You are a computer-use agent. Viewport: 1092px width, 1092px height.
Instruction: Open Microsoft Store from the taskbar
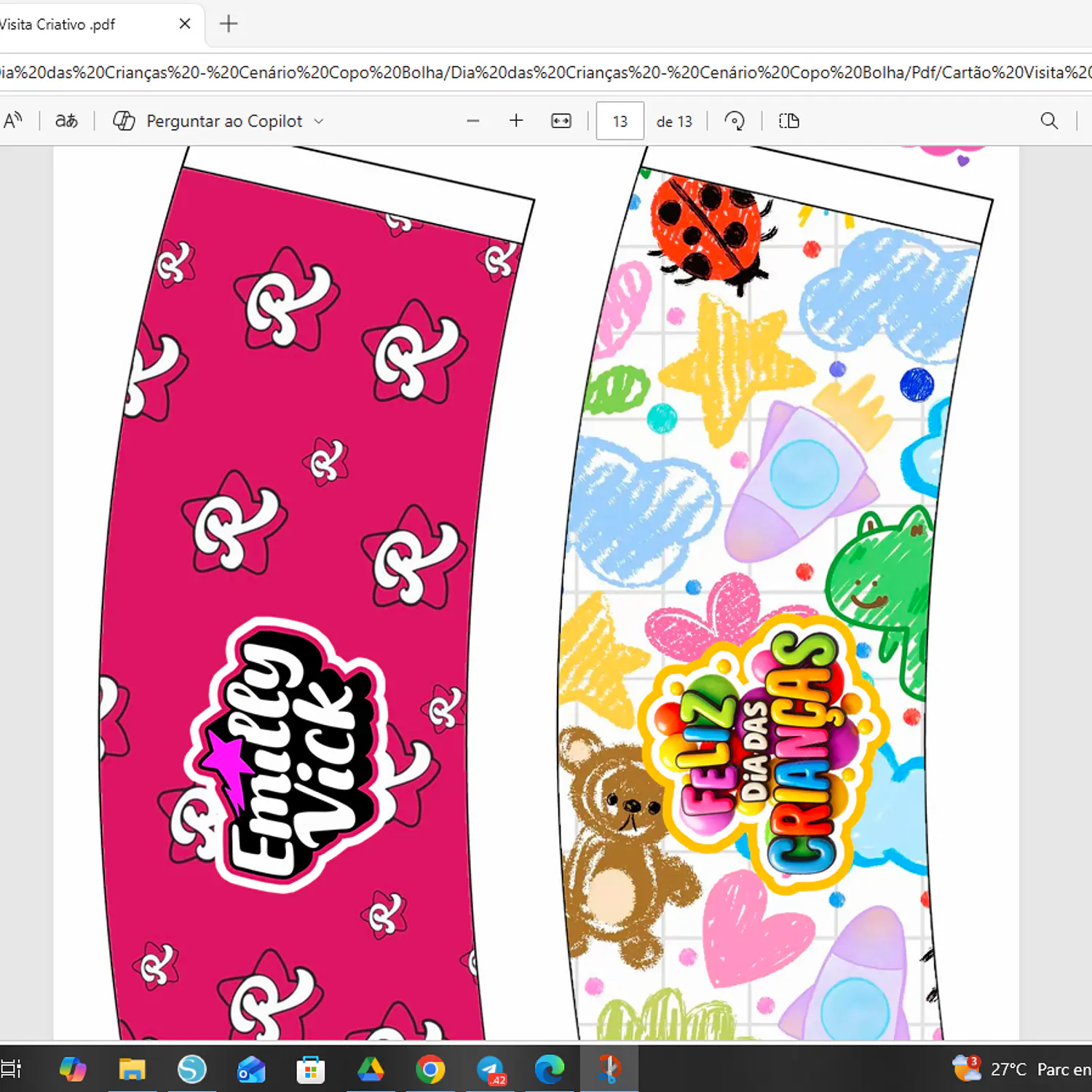coord(311,1069)
